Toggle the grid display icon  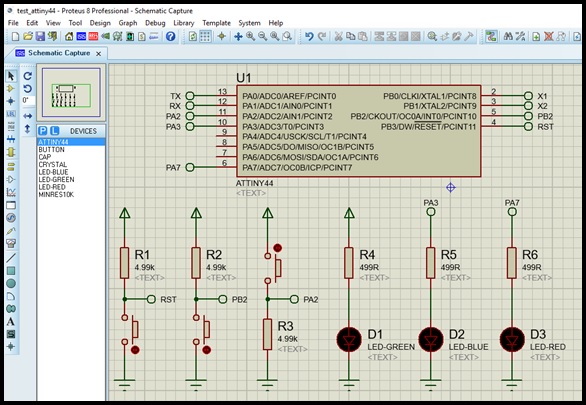click(x=205, y=36)
